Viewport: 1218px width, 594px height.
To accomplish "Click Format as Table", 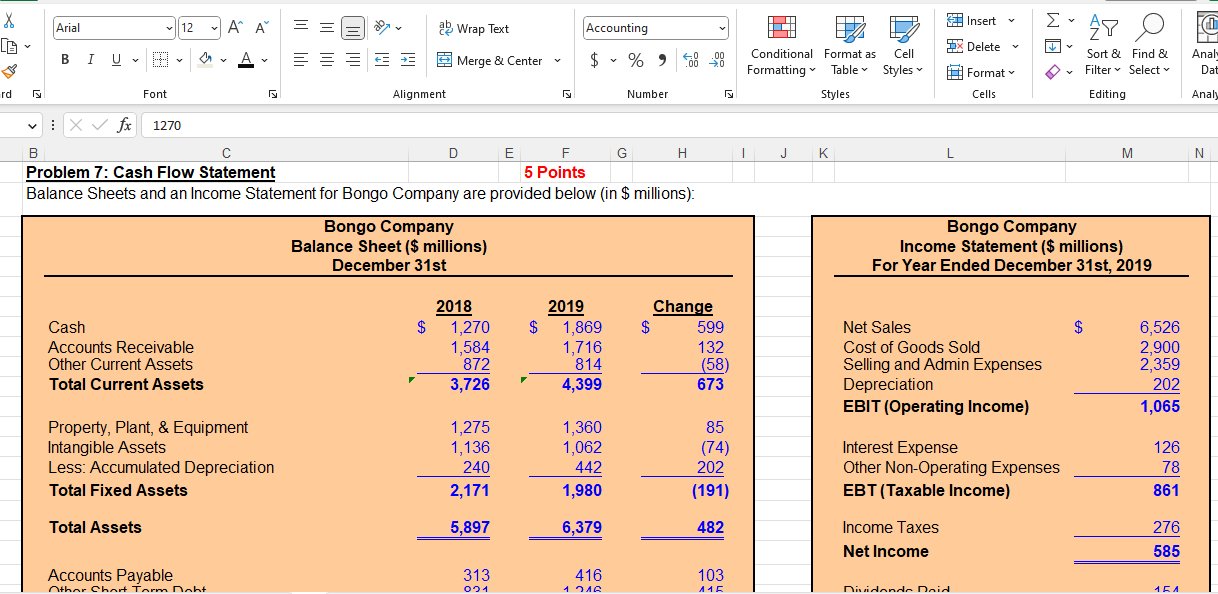I will [x=849, y=46].
